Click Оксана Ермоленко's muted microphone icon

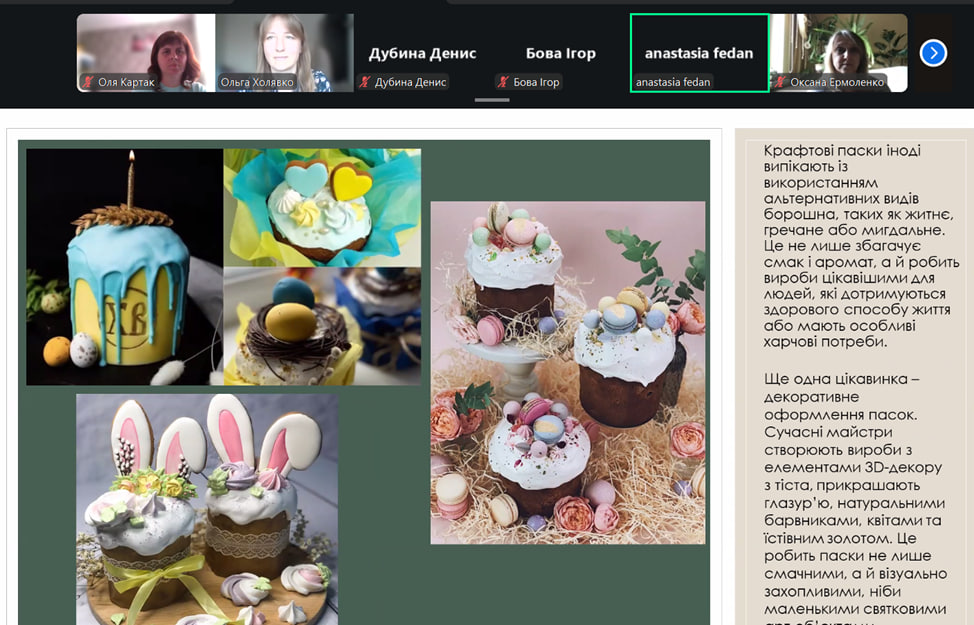[779, 83]
